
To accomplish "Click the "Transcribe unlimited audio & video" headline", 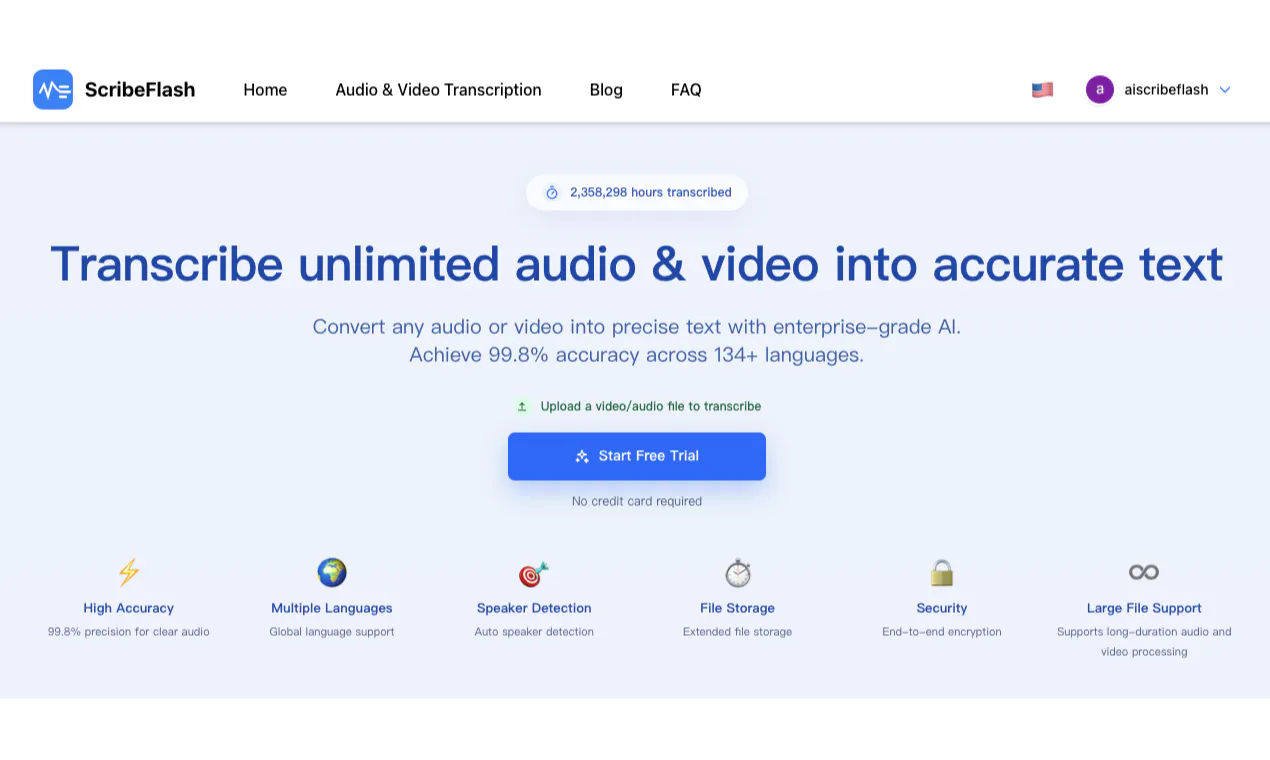I will click(637, 263).
